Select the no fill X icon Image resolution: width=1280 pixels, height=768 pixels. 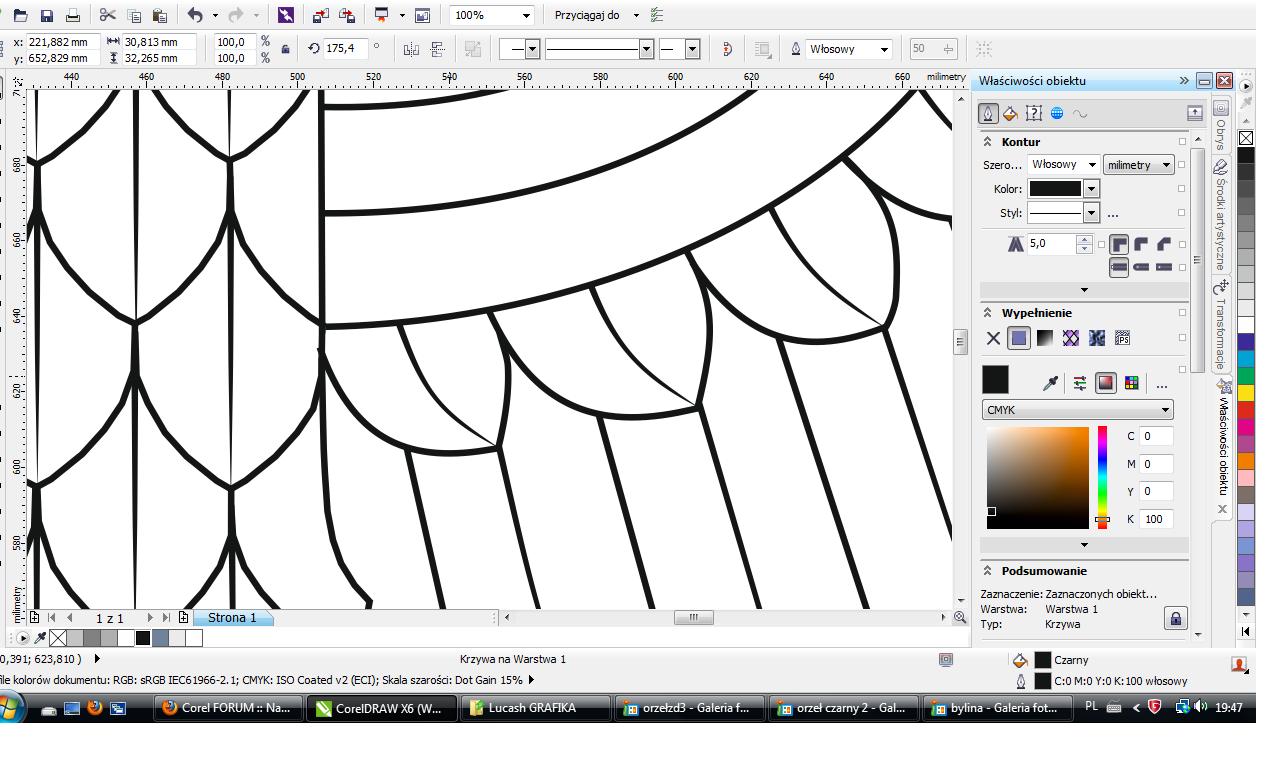pos(993,338)
